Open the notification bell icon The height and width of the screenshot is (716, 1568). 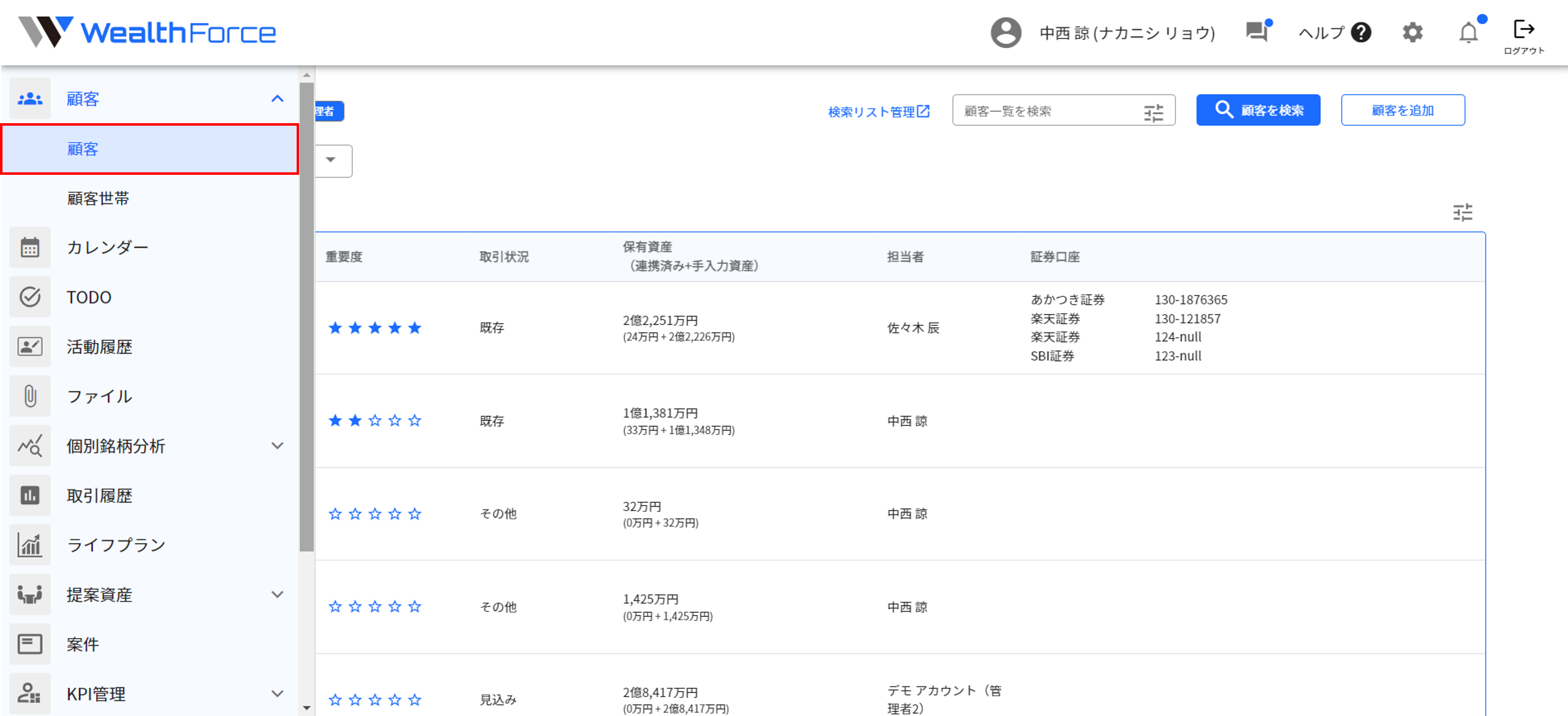point(1469,33)
